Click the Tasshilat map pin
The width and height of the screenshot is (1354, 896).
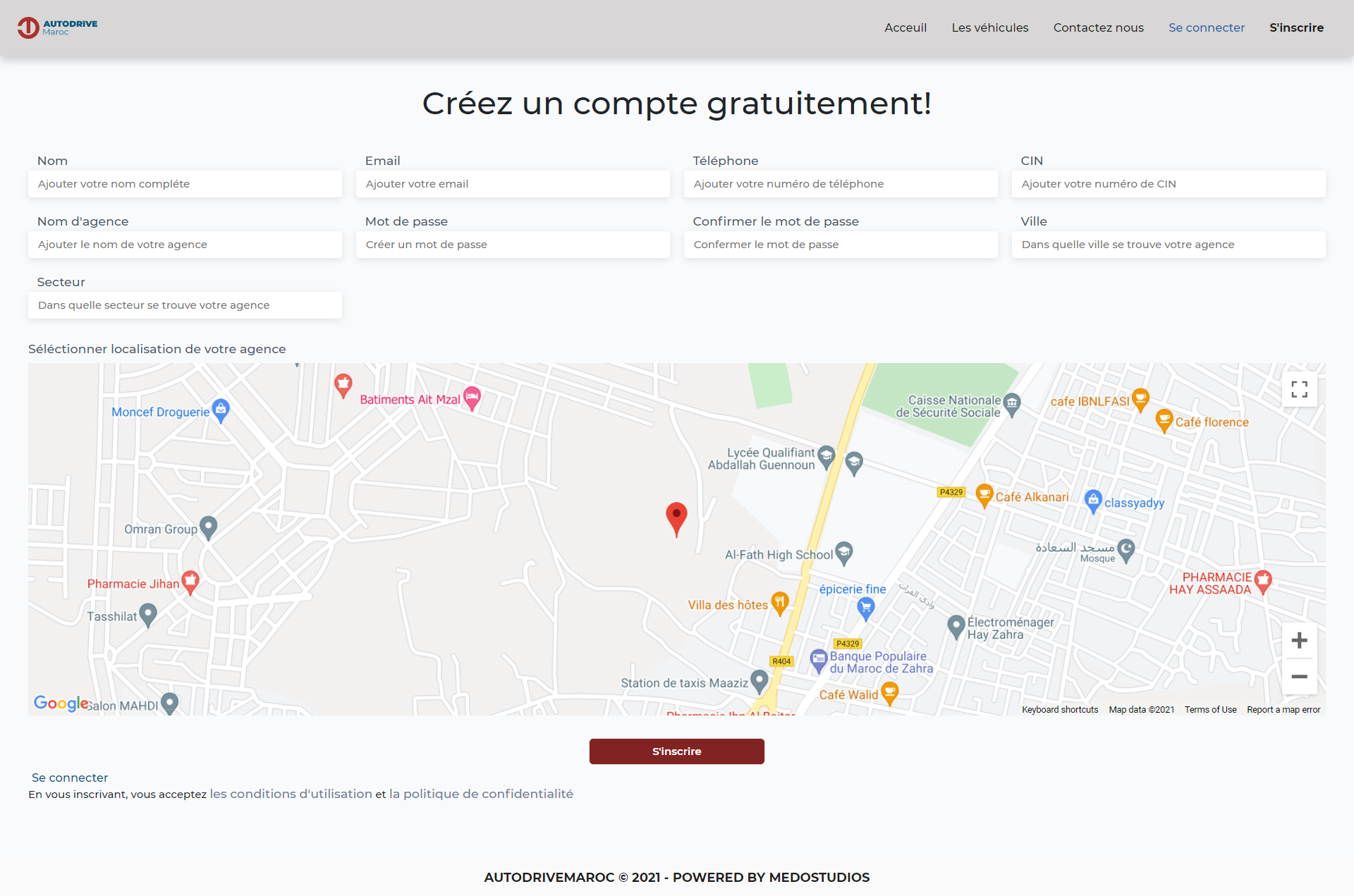(147, 615)
